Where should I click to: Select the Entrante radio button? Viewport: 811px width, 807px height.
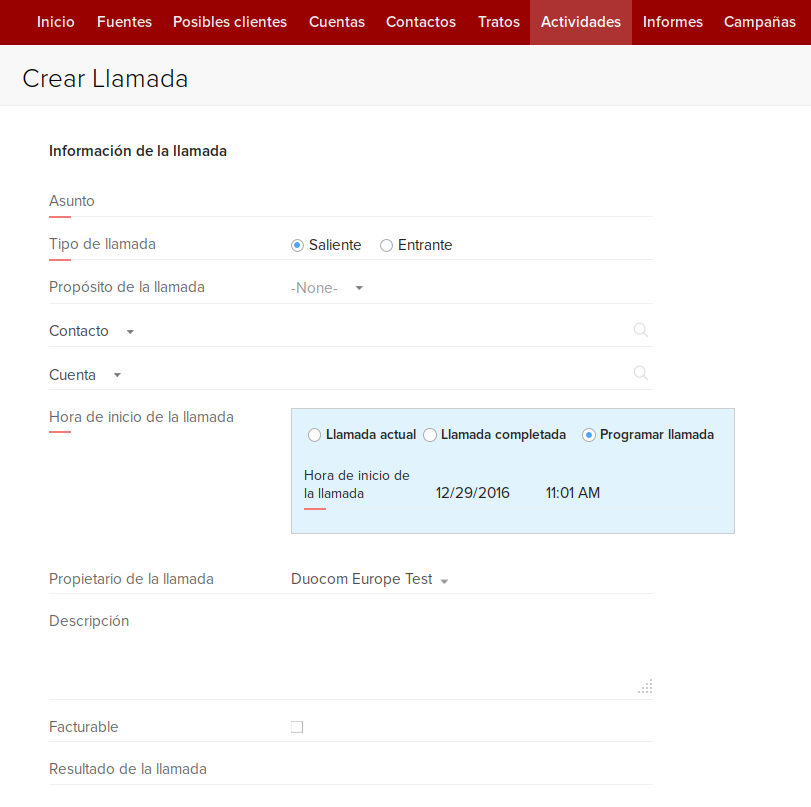point(386,245)
